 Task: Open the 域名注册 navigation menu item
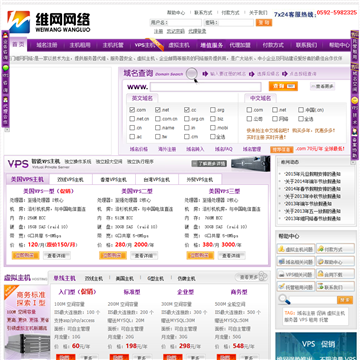point(47,45)
